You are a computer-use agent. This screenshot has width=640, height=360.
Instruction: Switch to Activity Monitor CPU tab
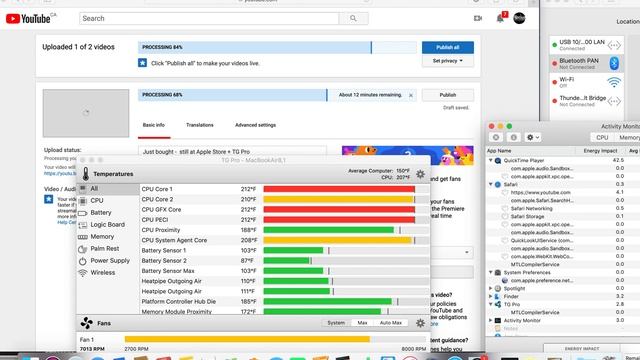602,138
